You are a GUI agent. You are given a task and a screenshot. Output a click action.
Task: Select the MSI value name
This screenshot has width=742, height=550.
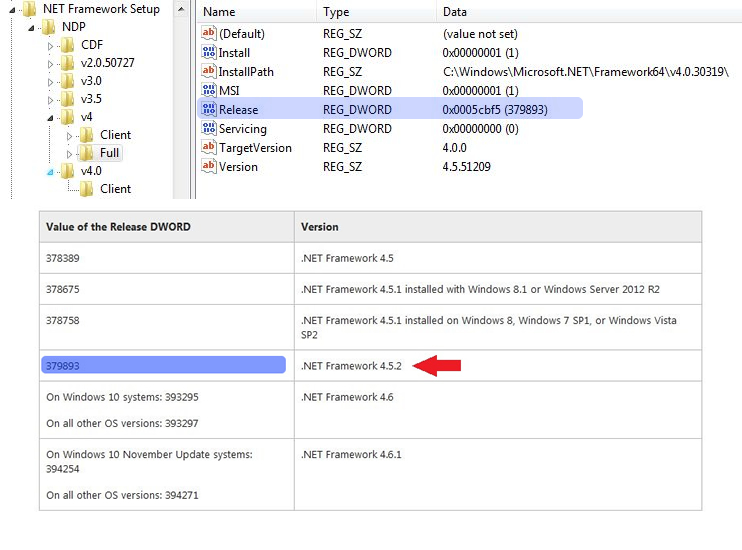coord(229,90)
